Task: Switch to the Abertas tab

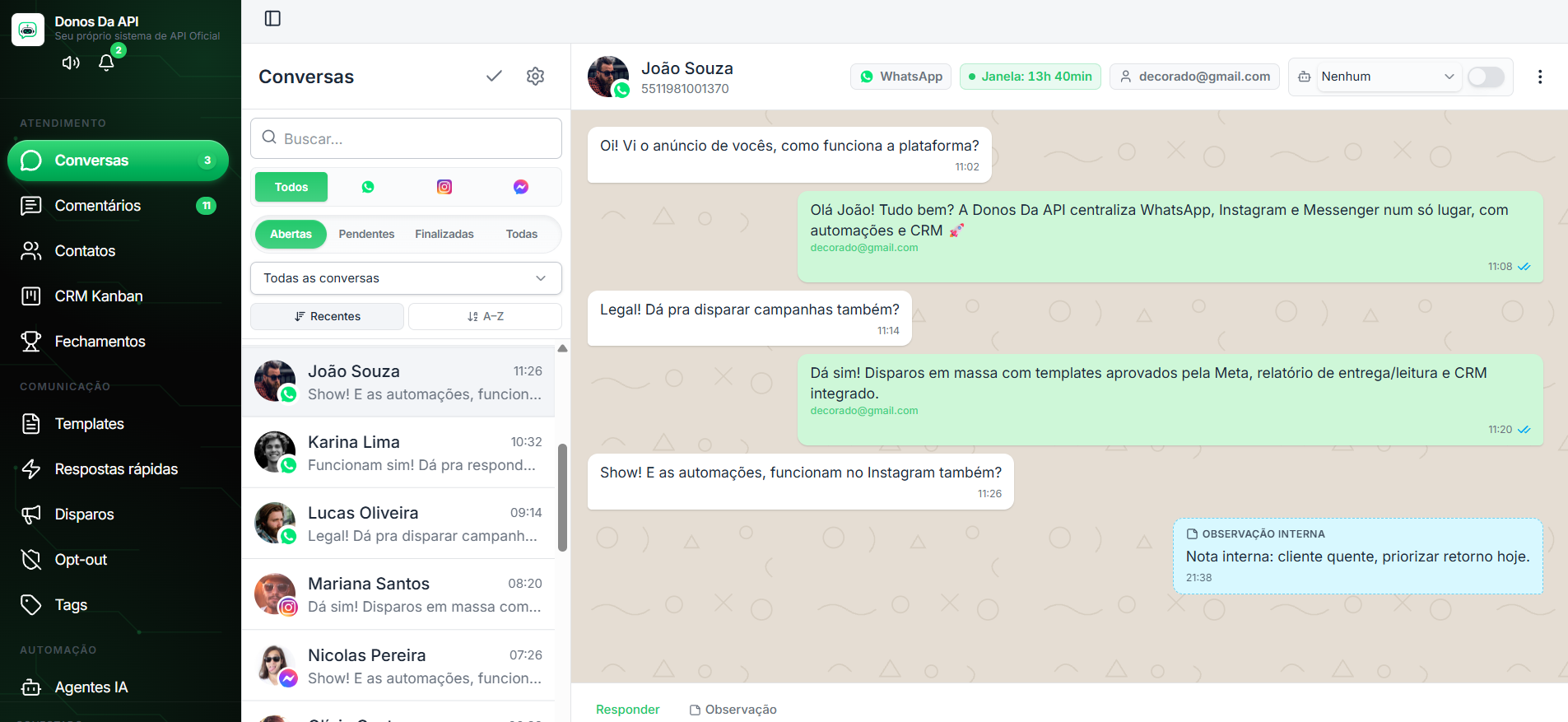Action: click(291, 234)
